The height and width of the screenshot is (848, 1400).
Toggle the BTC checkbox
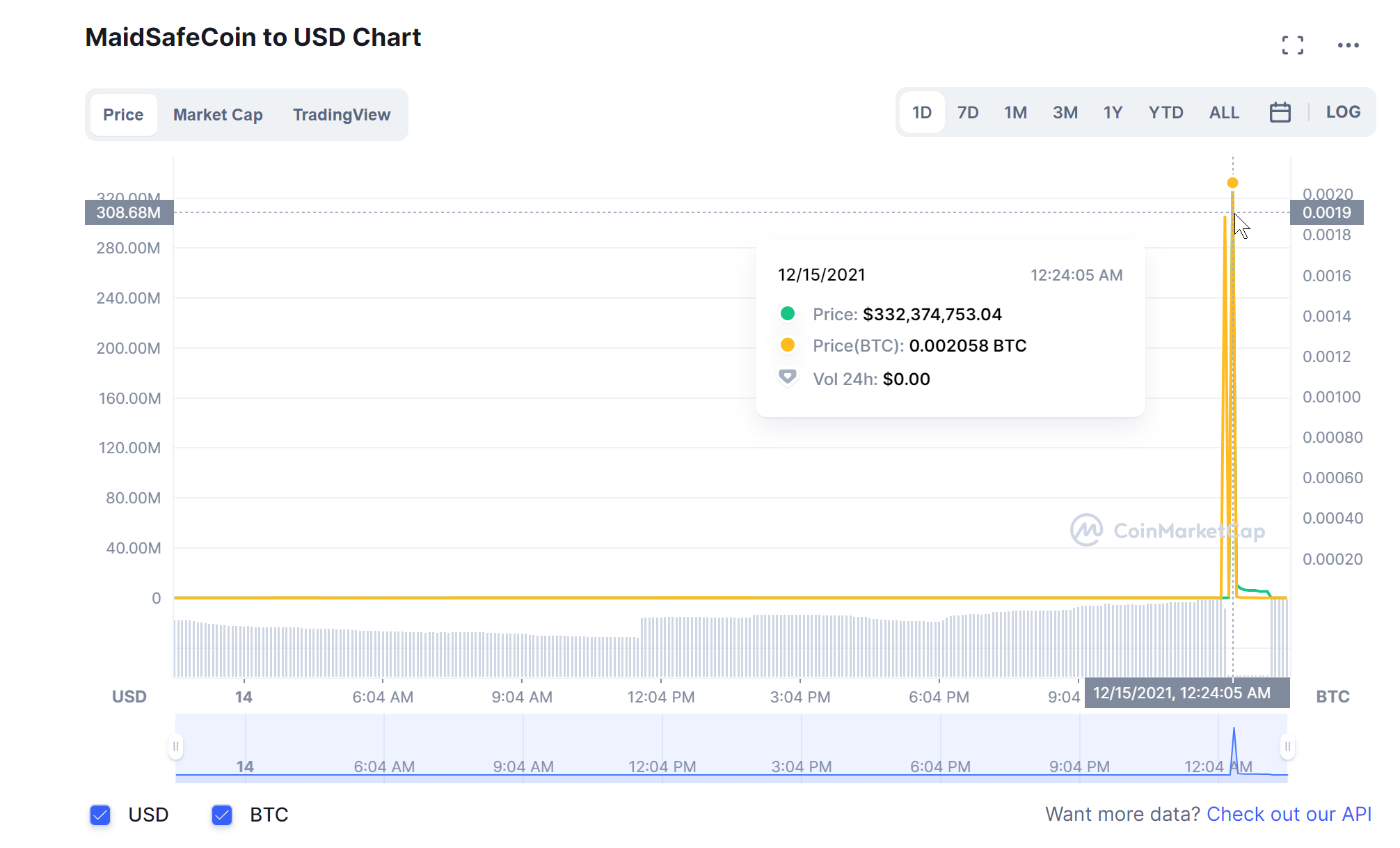pyautogui.click(x=222, y=815)
